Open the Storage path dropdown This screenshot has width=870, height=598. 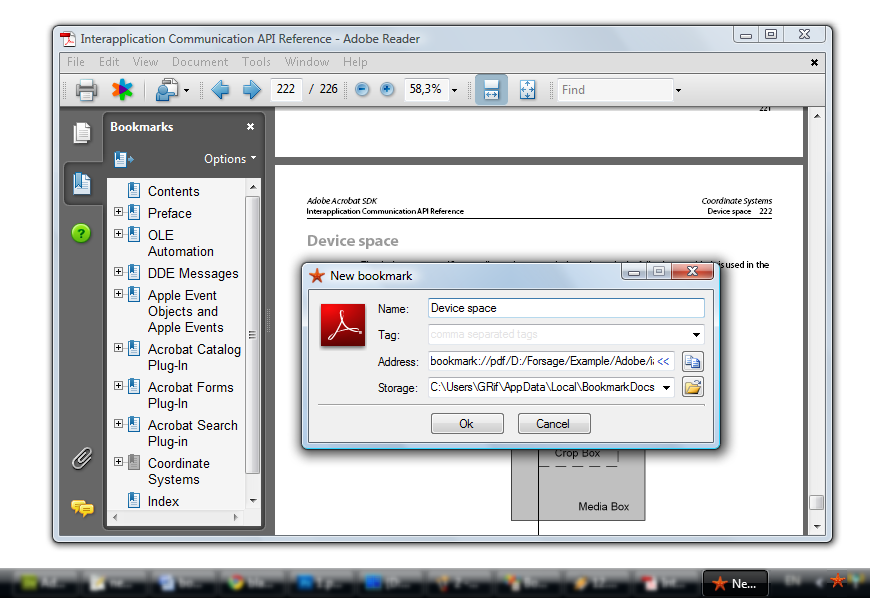pos(666,388)
